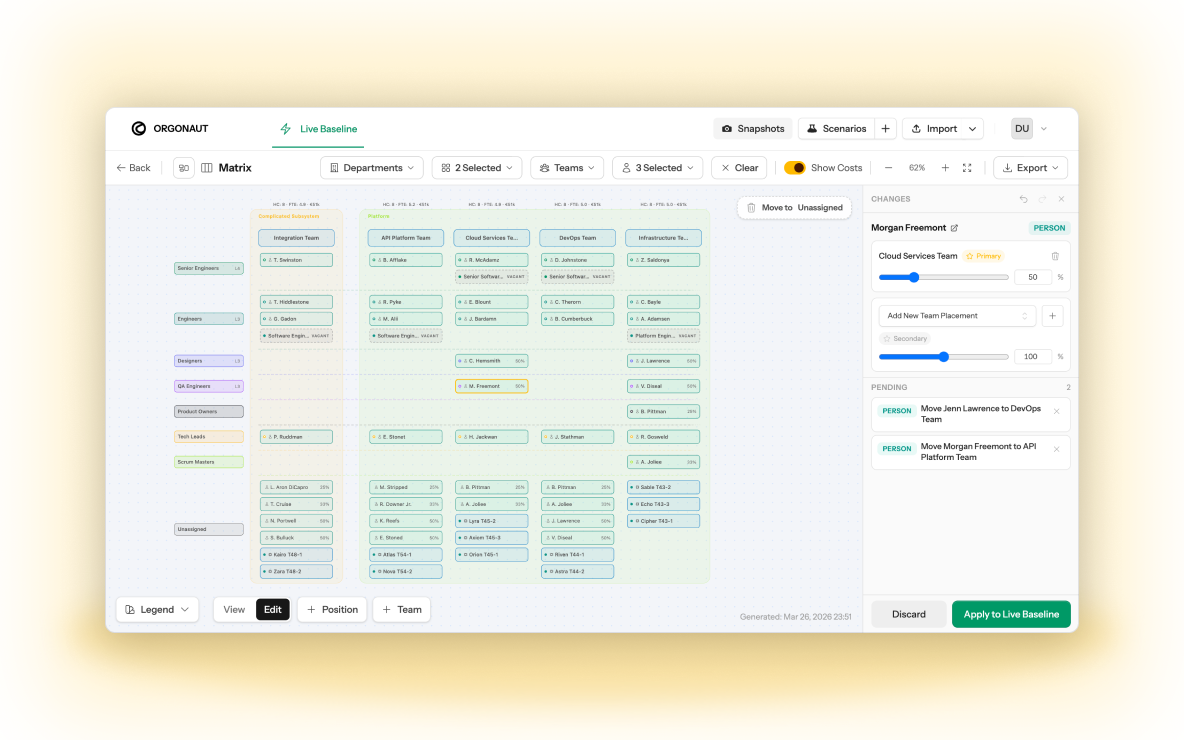Toggle the Show Costs switch
The width and height of the screenshot is (1184, 740).
point(794,168)
